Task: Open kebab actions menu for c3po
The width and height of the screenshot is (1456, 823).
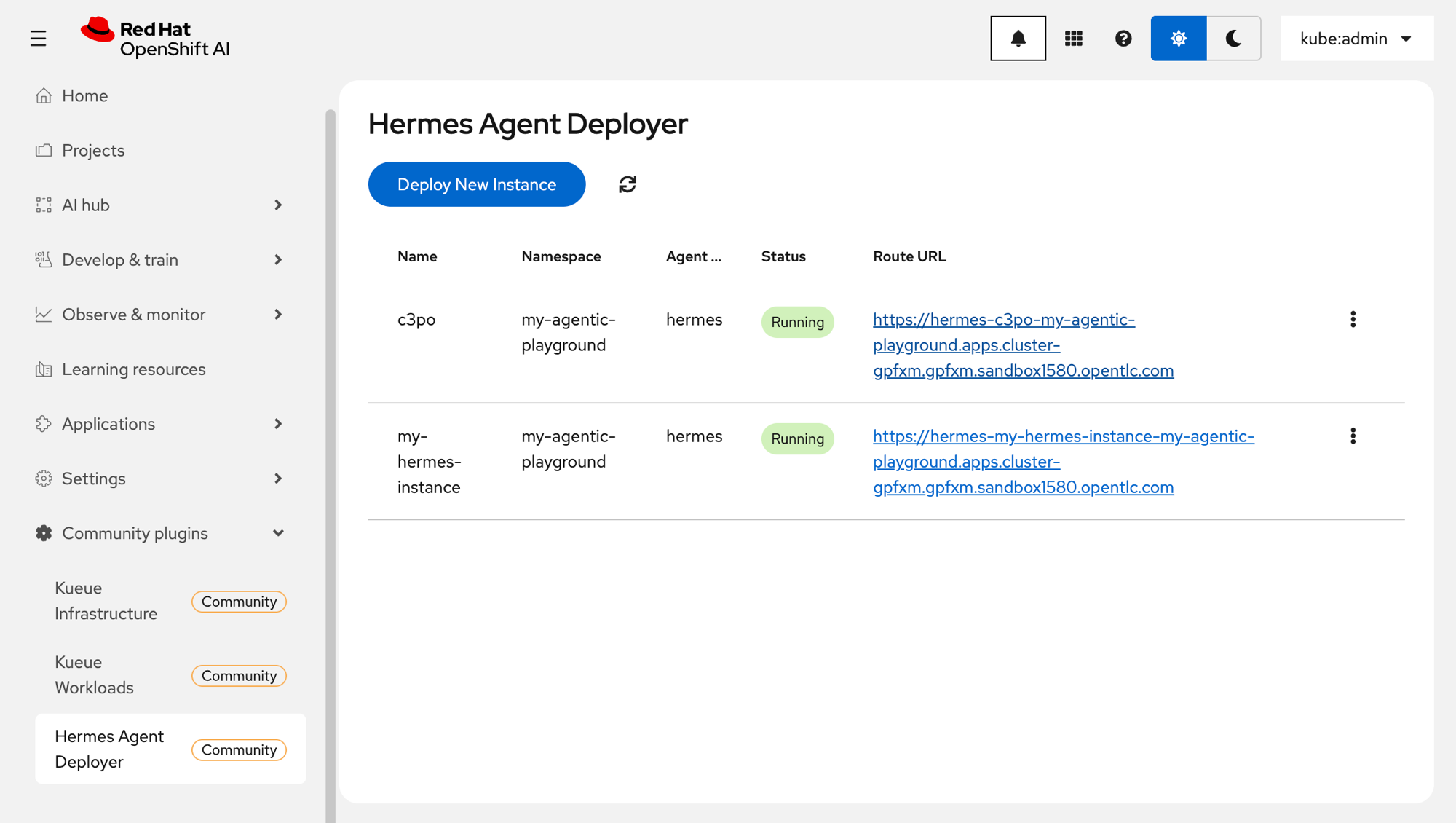Action: (x=1353, y=319)
